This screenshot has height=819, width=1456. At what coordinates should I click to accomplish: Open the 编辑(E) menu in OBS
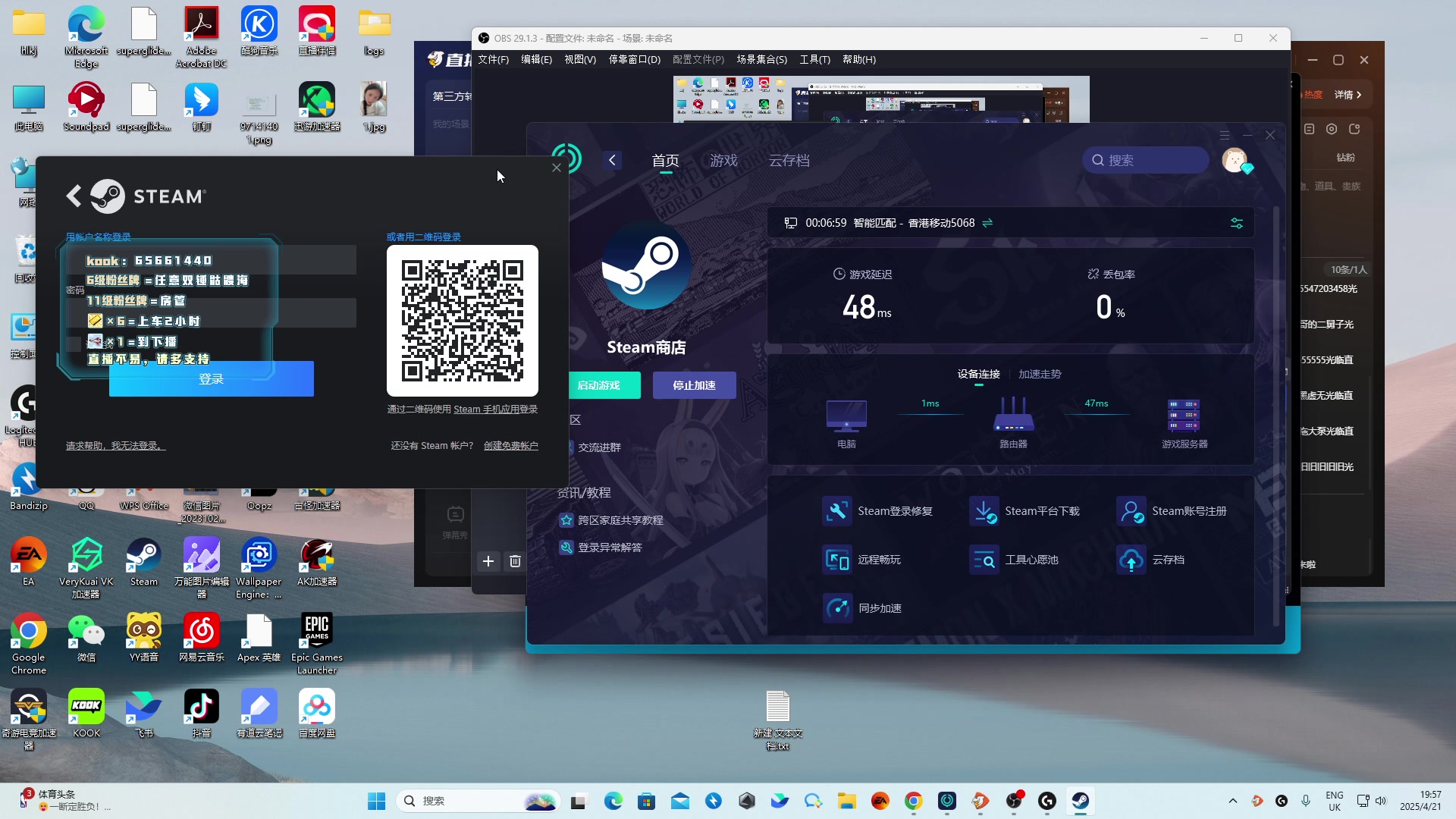pyautogui.click(x=536, y=59)
